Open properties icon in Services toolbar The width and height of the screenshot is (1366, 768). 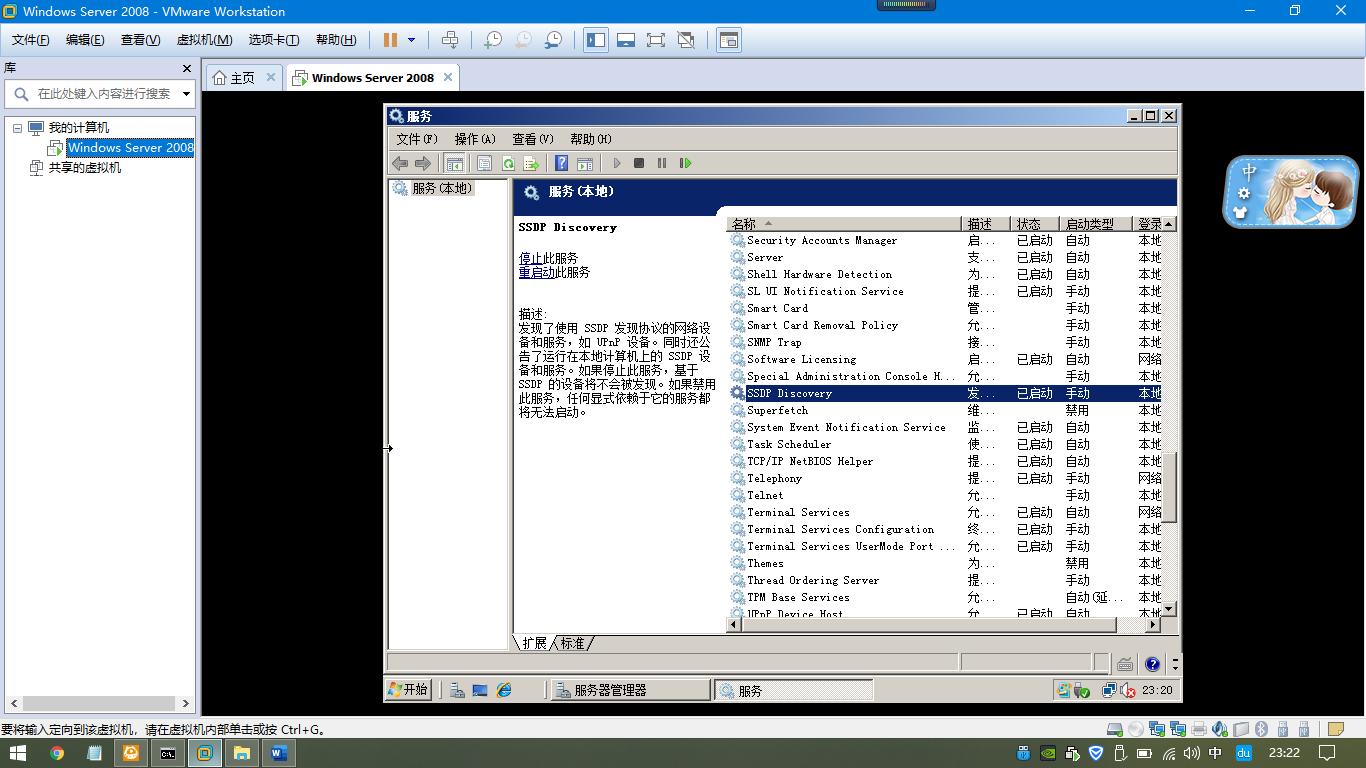point(485,163)
